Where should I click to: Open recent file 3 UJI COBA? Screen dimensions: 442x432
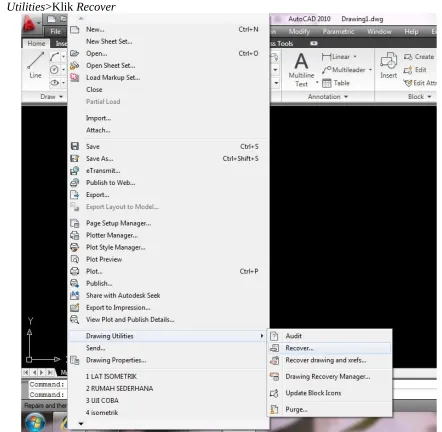[102, 401]
